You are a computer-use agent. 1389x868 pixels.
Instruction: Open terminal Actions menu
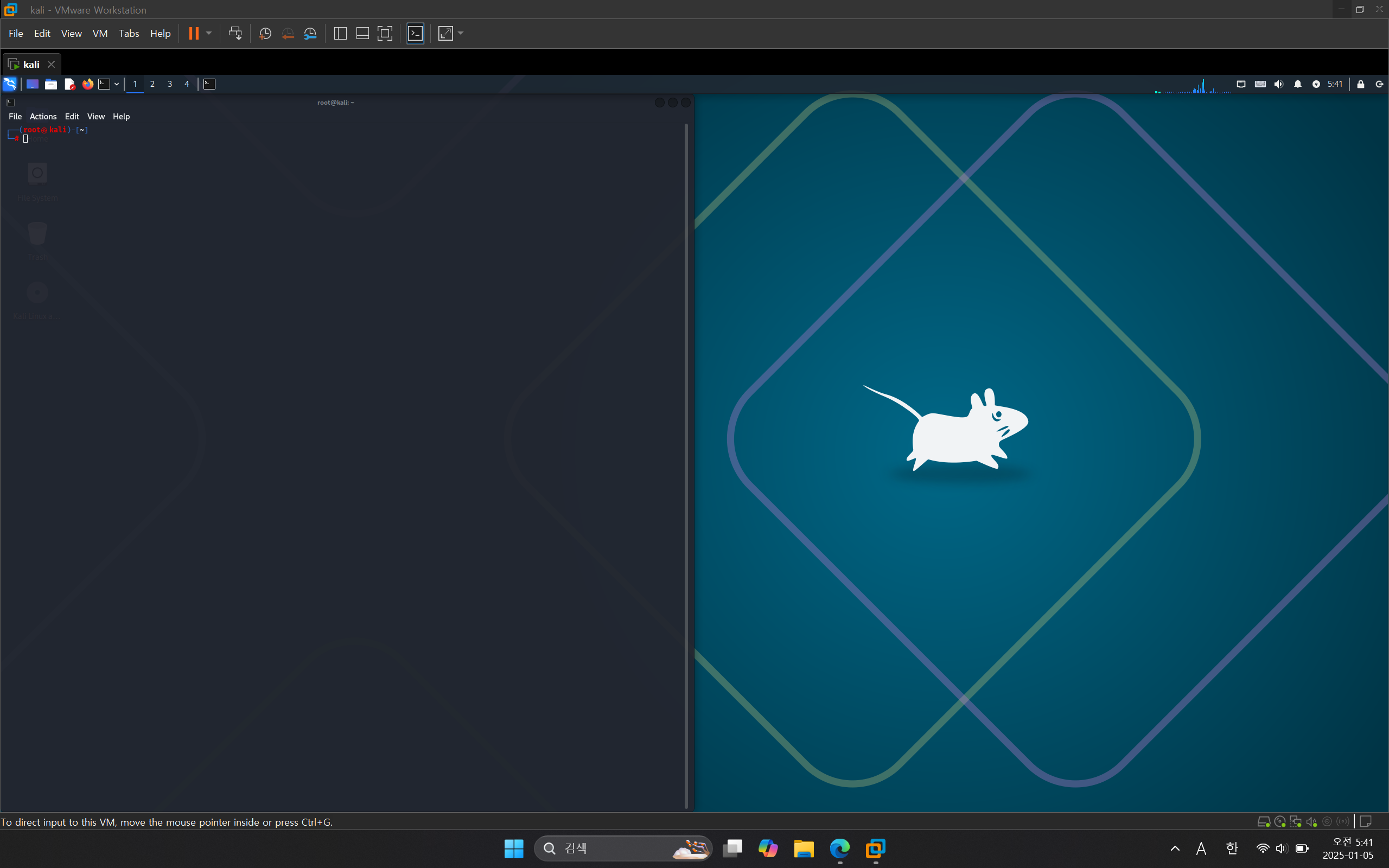pos(43,117)
